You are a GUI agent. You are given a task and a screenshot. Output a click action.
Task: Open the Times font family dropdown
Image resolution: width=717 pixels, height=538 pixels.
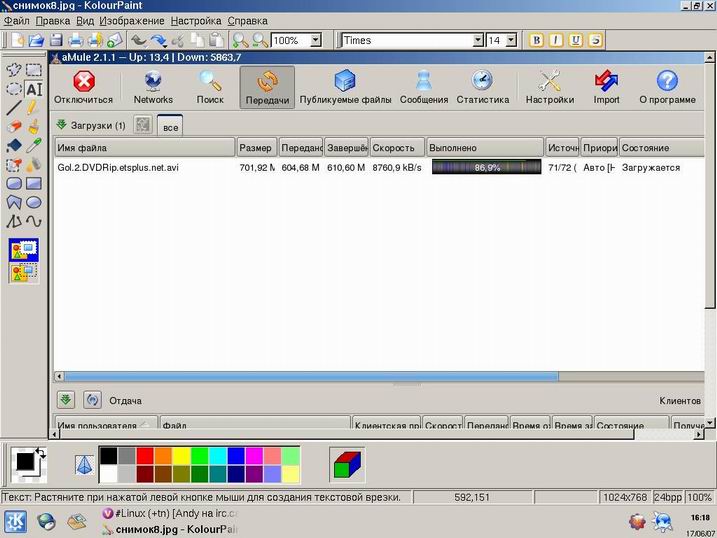pos(478,40)
